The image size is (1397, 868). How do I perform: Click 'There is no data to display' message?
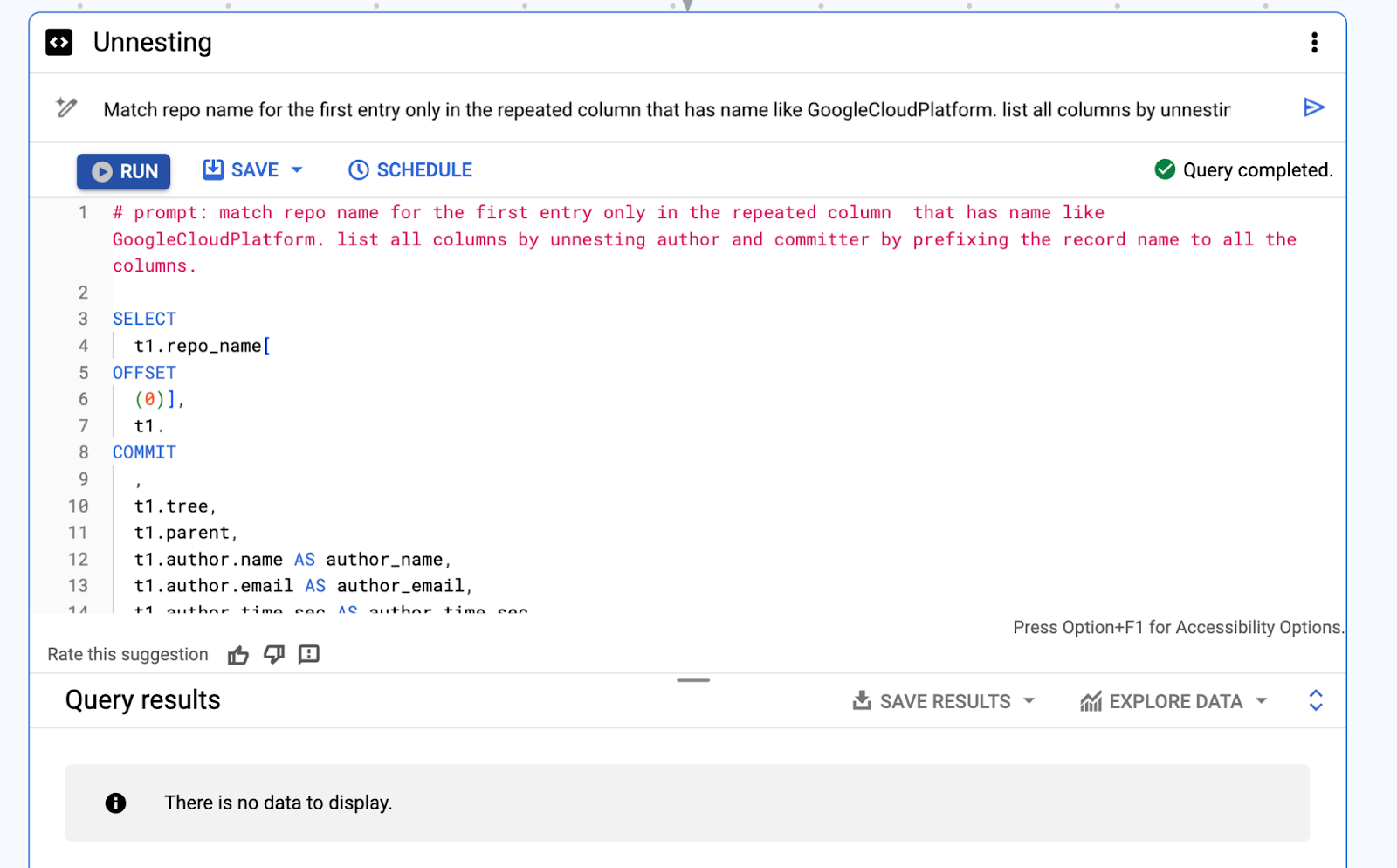tap(279, 803)
